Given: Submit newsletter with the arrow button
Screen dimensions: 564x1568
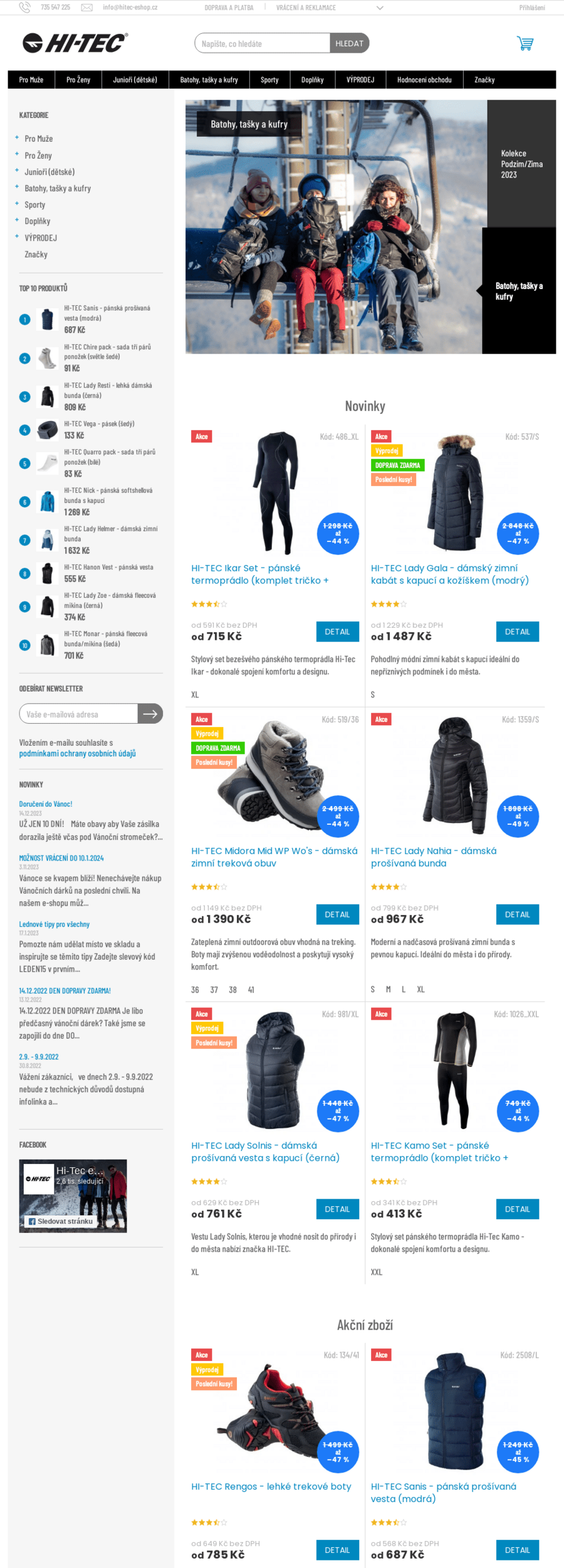Looking at the screenshot, I should tap(150, 714).
